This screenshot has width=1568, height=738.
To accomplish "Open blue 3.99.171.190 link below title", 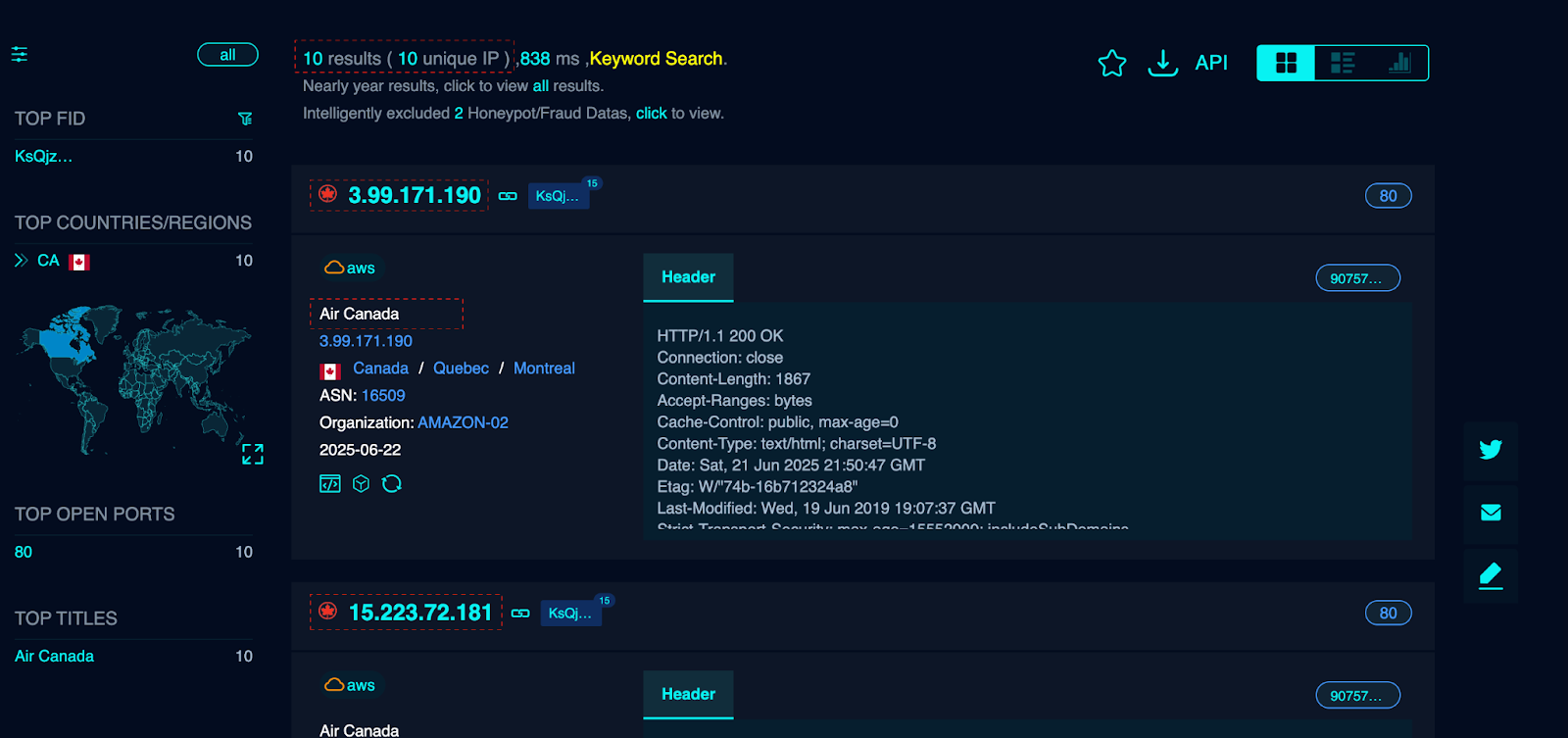I will click(366, 341).
